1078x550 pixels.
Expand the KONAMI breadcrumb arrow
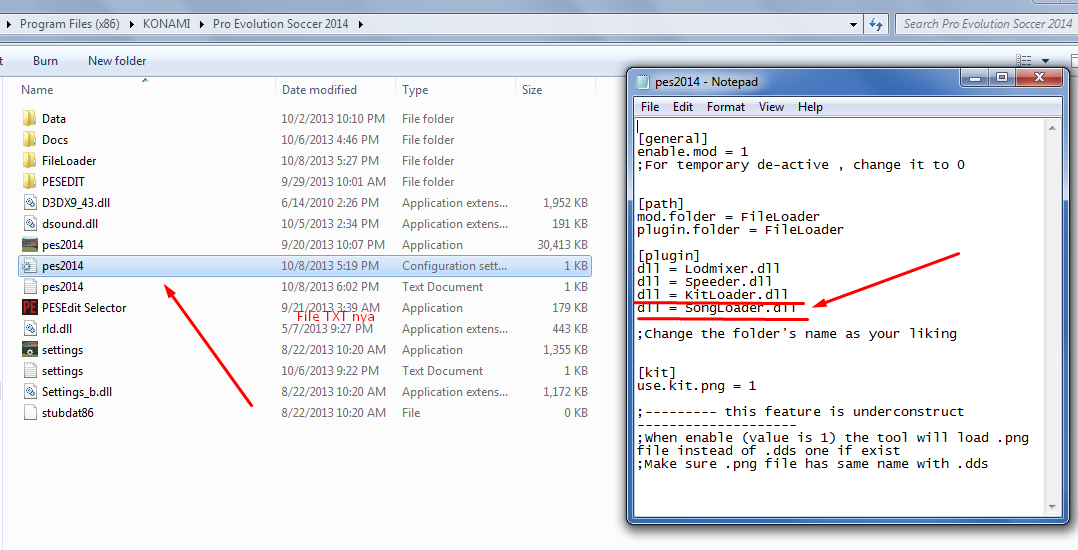click(x=202, y=24)
